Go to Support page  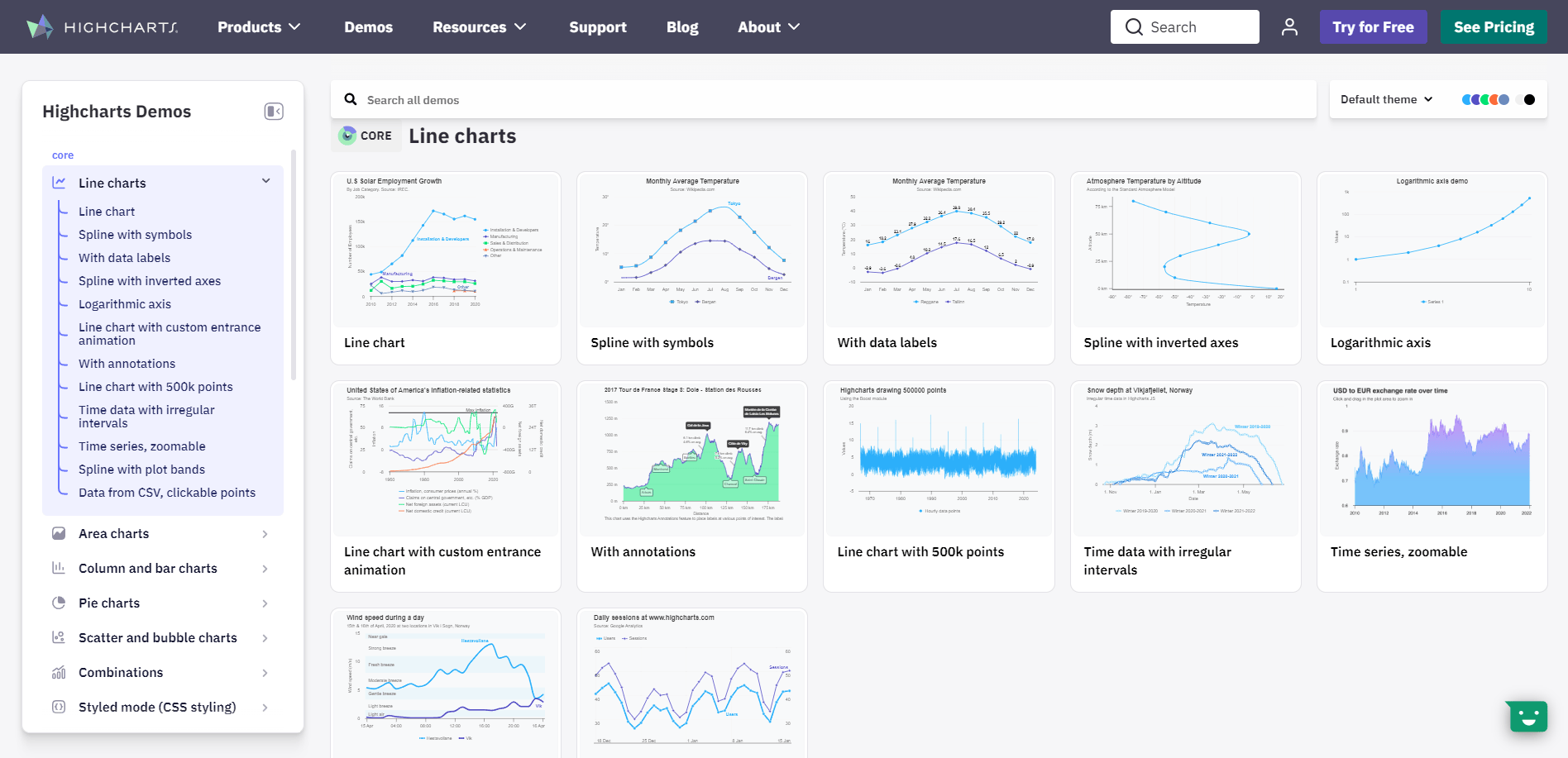[x=598, y=27]
